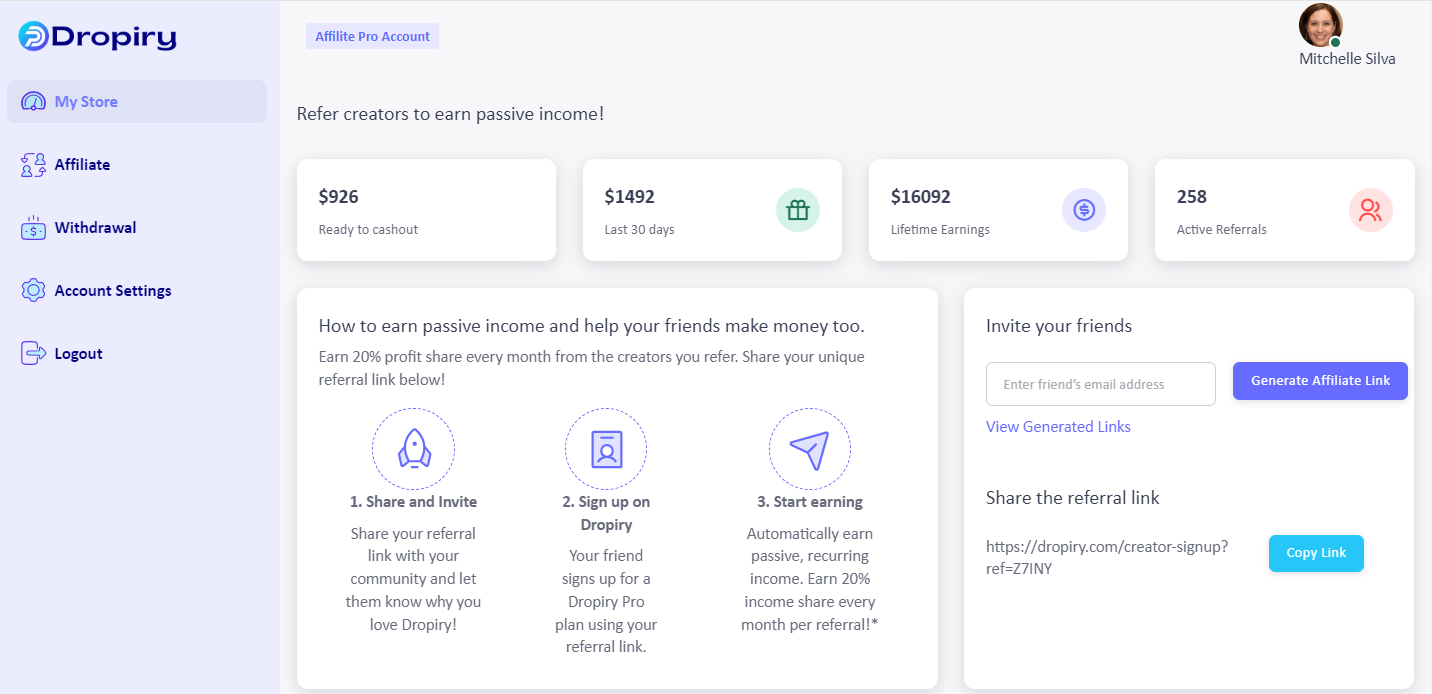1432x694 pixels.
Task: Click the rocket Share and Invite icon
Action: click(x=413, y=449)
